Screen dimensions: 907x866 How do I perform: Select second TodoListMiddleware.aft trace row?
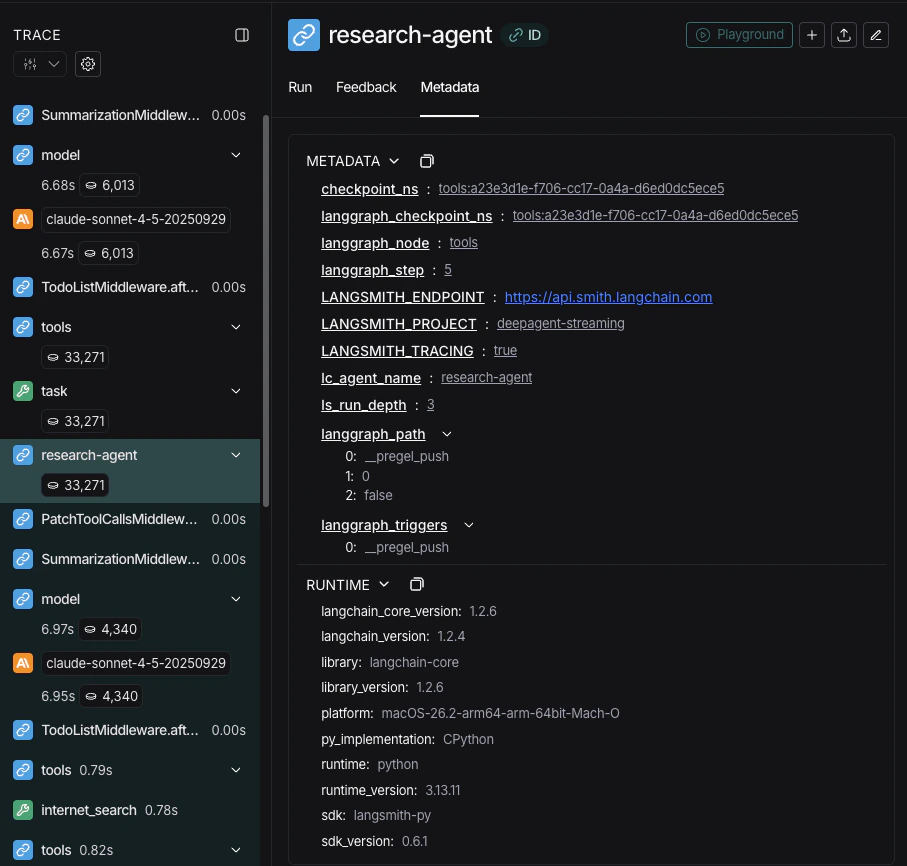coord(130,731)
